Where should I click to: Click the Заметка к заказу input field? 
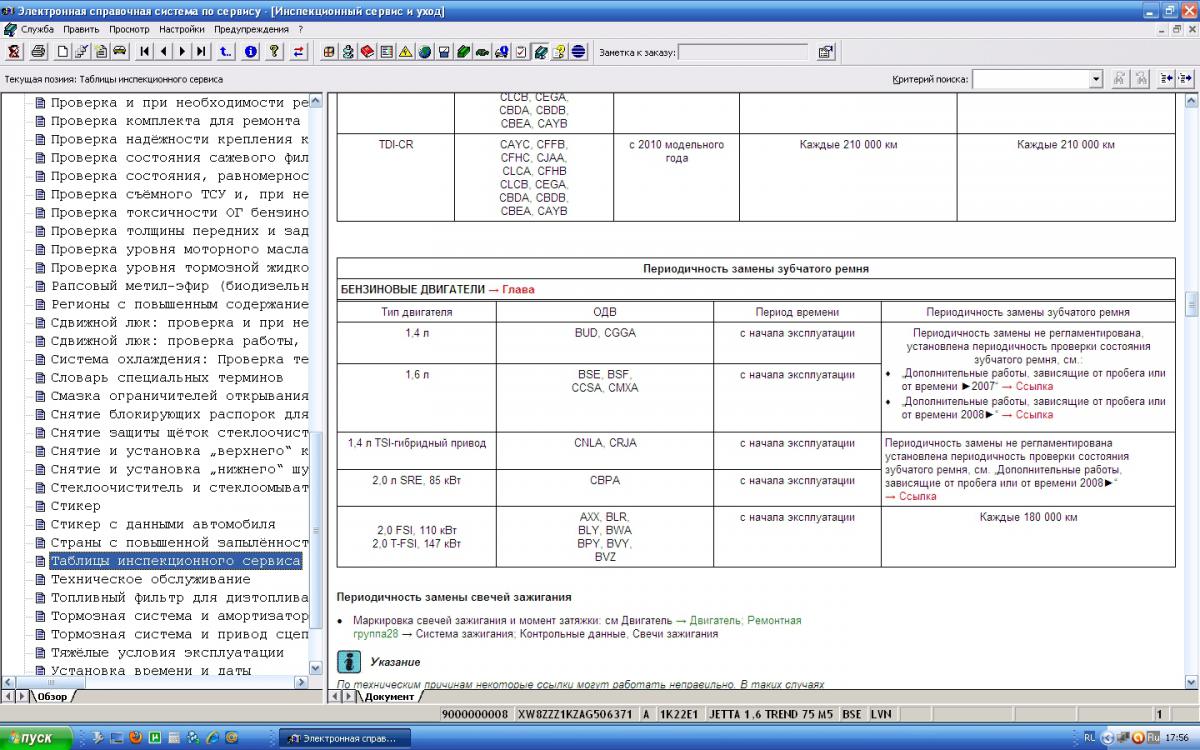click(745, 52)
